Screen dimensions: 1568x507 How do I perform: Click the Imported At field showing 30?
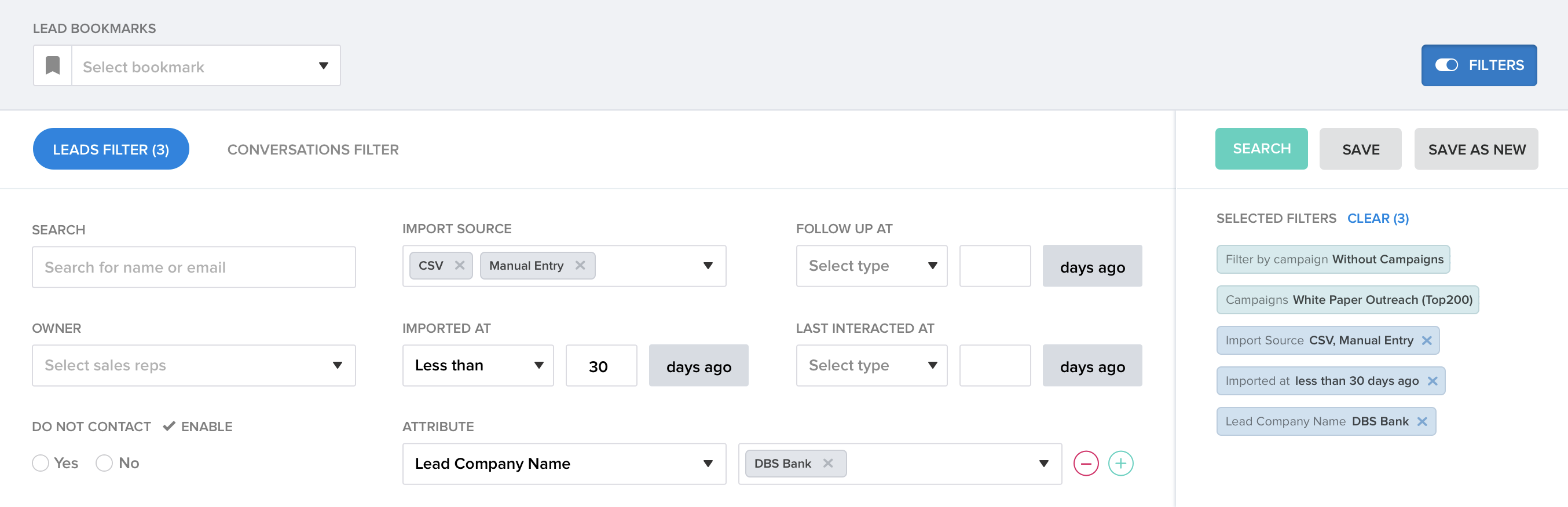click(602, 365)
